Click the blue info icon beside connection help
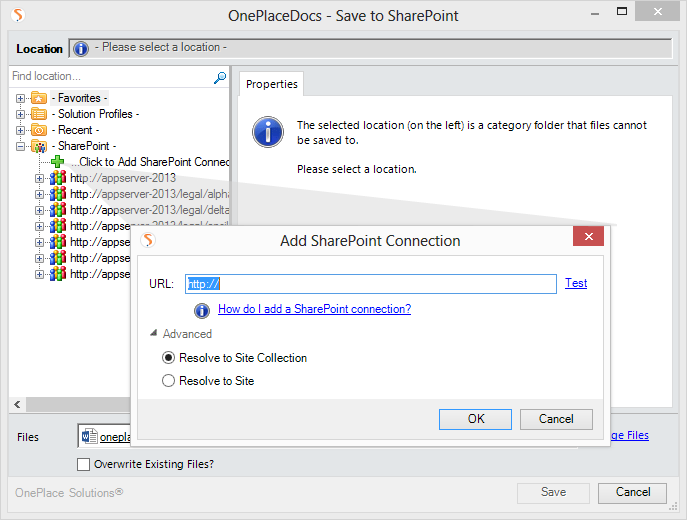 tap(202, 310)
